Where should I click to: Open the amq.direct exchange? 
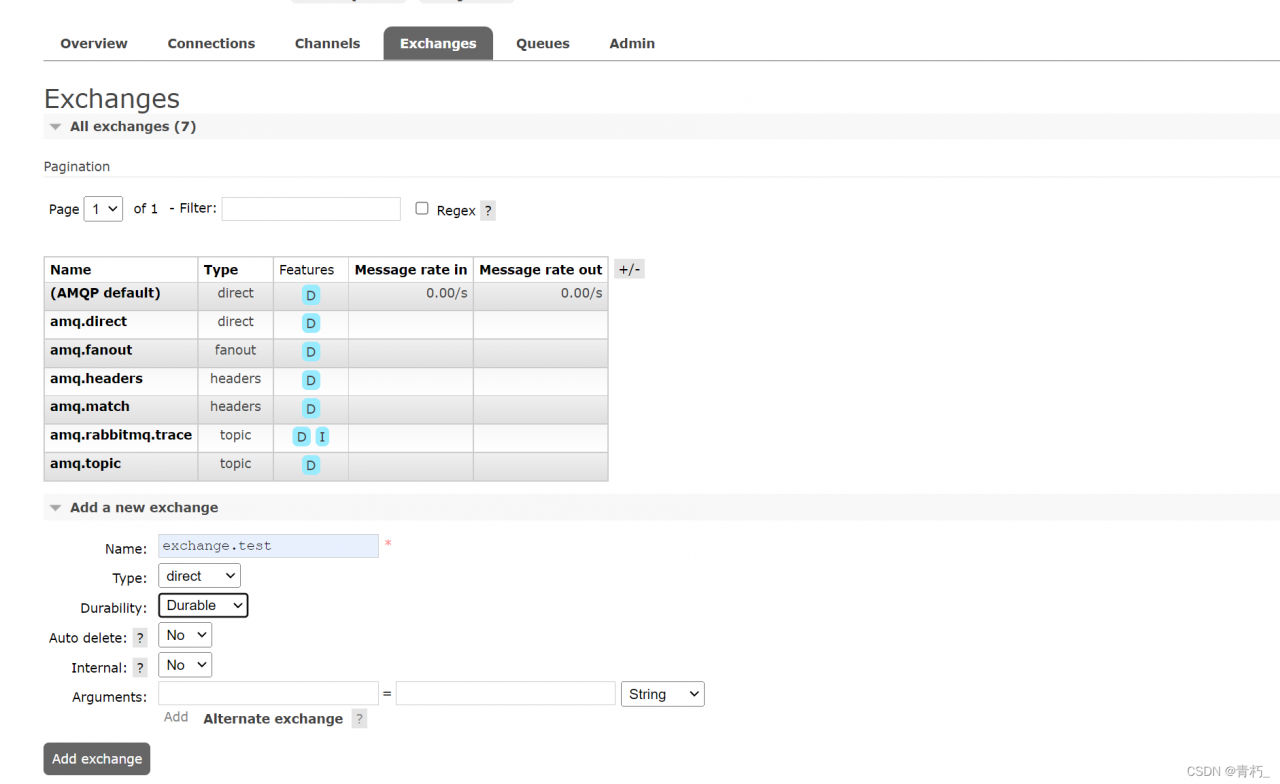[x=88, y=322]
